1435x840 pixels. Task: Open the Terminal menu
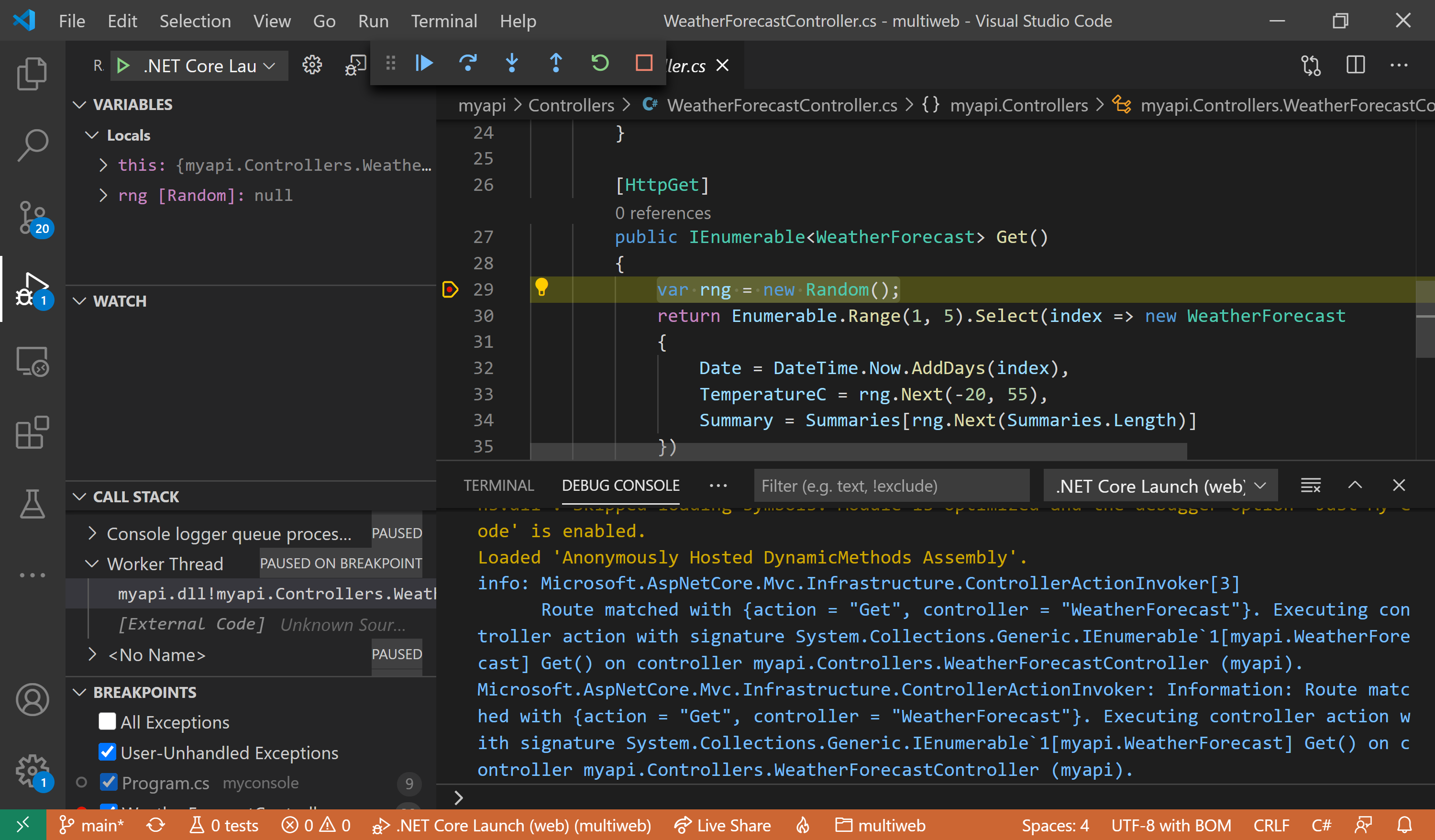click(443, 21)
